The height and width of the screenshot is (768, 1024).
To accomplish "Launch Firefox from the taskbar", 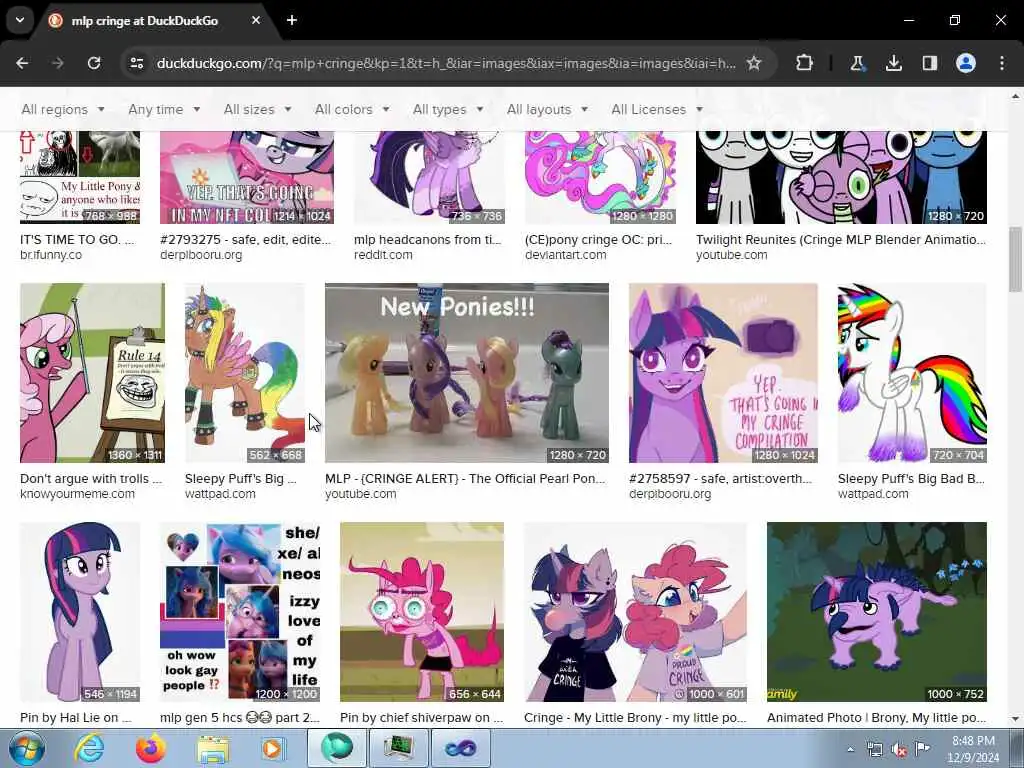I will click(x=150, y=748).
